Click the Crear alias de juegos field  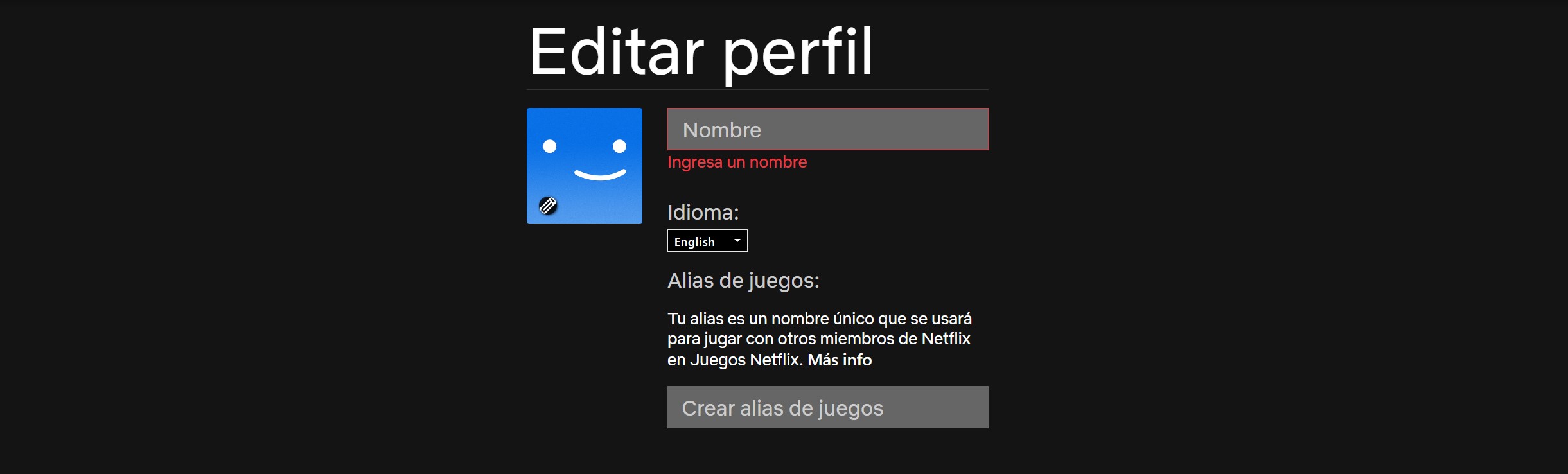[828, 407]
